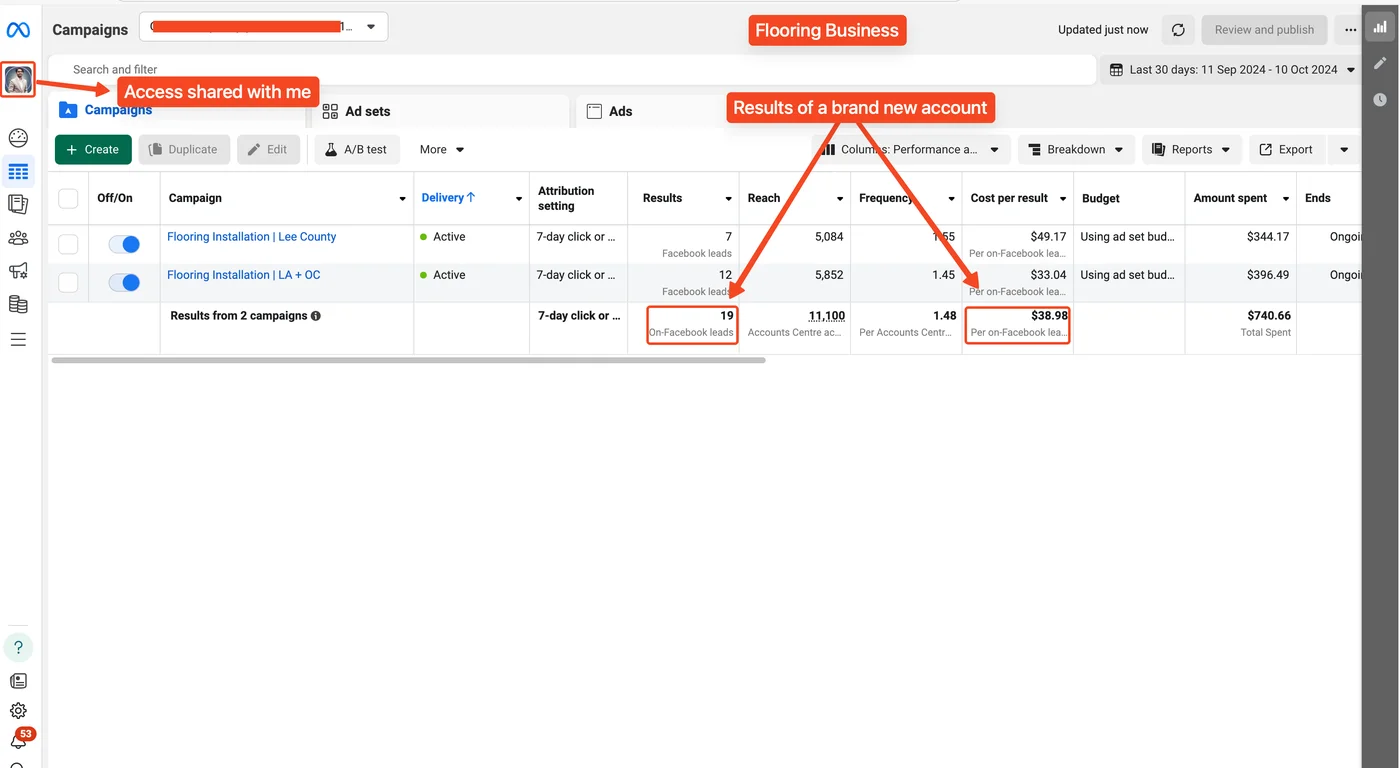The height and width of the screenshot is (768, 1400).
Task: Click the green Create button
Action: click(x=93, y=150)
